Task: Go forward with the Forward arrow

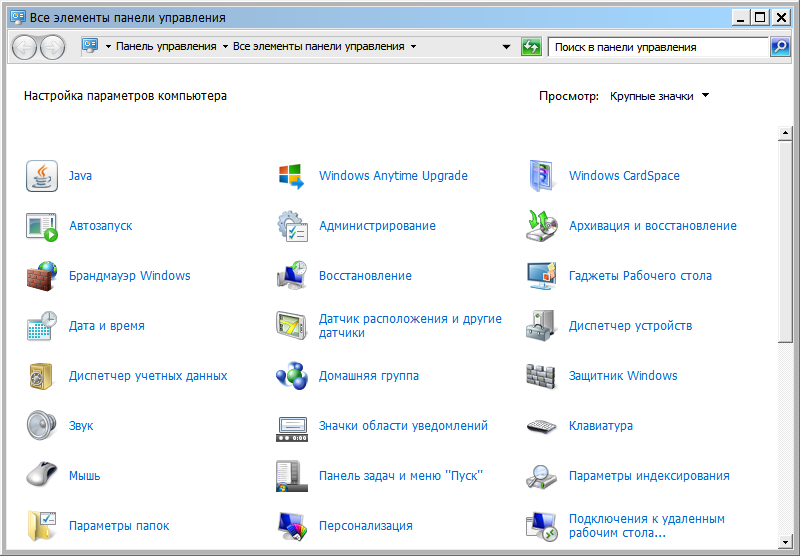Action: tap(53, 47)
